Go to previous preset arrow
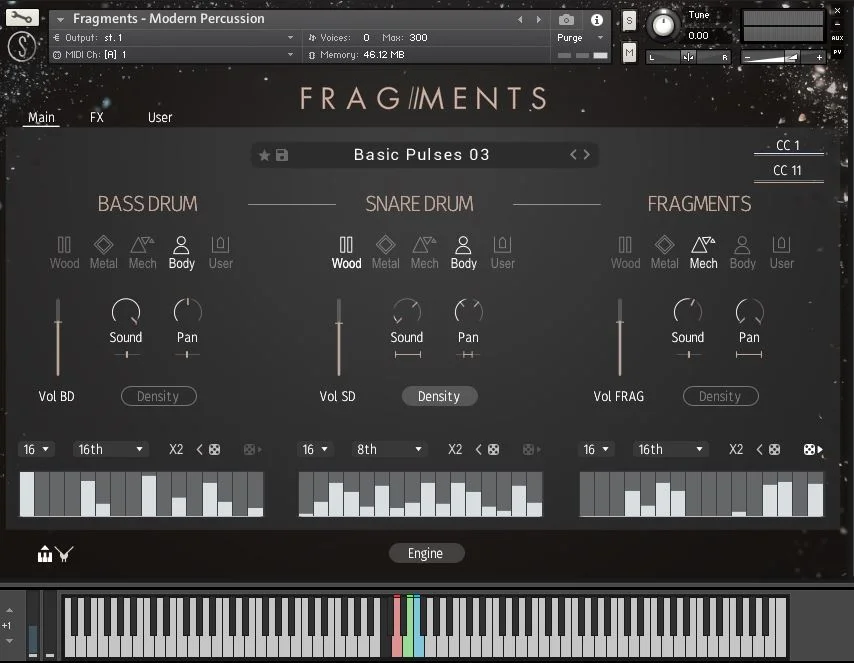 (573, 155)
